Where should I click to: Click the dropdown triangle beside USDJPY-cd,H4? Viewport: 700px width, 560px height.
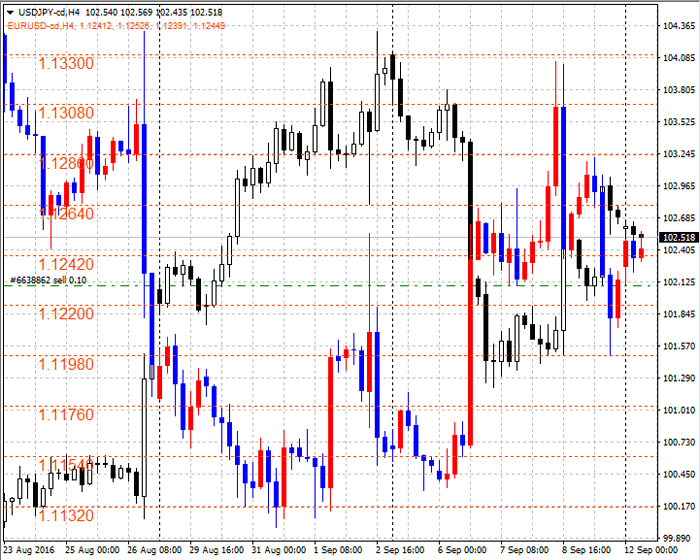click(8, 10)
